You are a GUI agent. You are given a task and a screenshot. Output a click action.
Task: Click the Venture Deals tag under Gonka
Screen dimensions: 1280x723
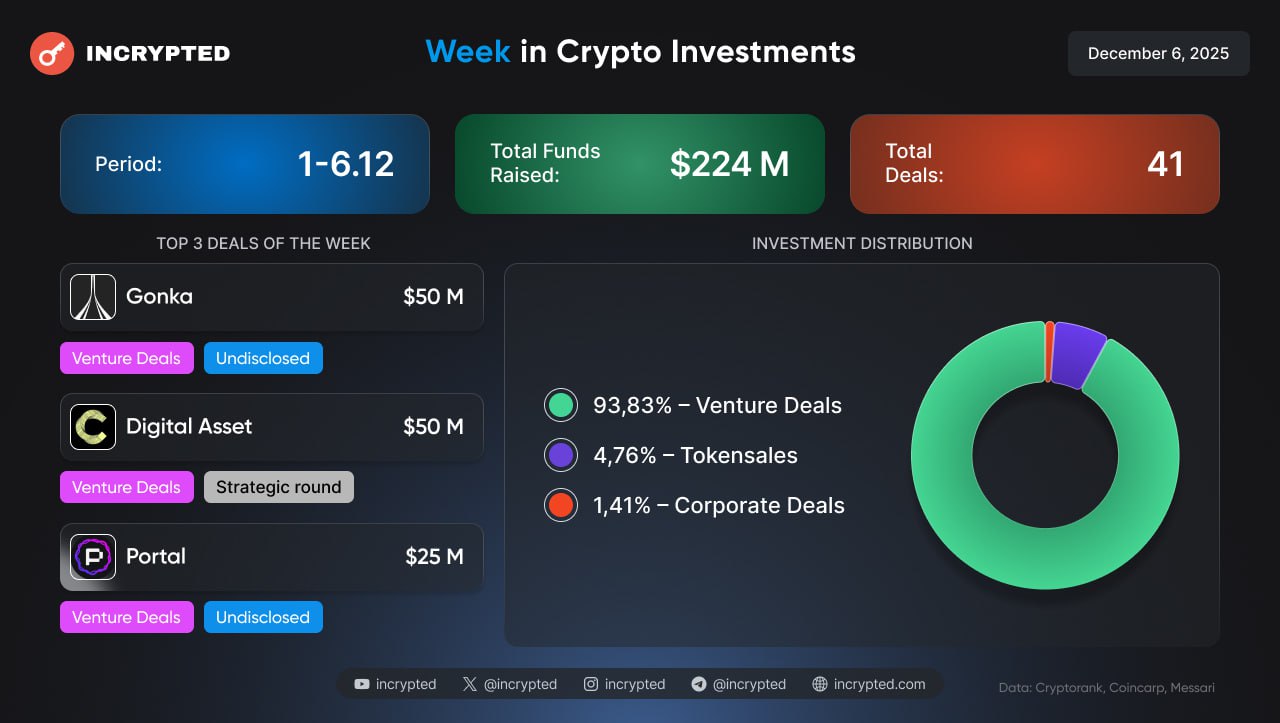126,358
